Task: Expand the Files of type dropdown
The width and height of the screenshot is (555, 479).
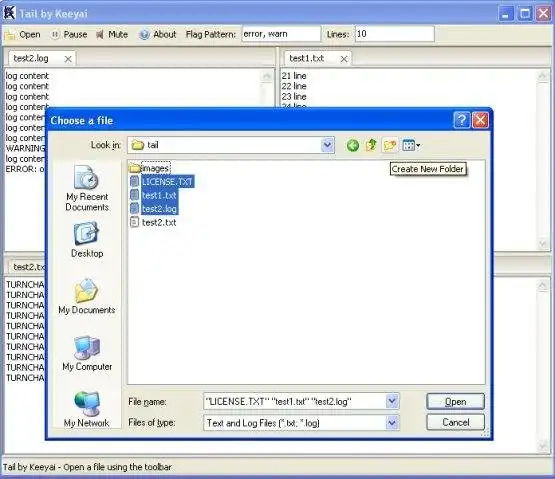Action: tap(392, 422)
